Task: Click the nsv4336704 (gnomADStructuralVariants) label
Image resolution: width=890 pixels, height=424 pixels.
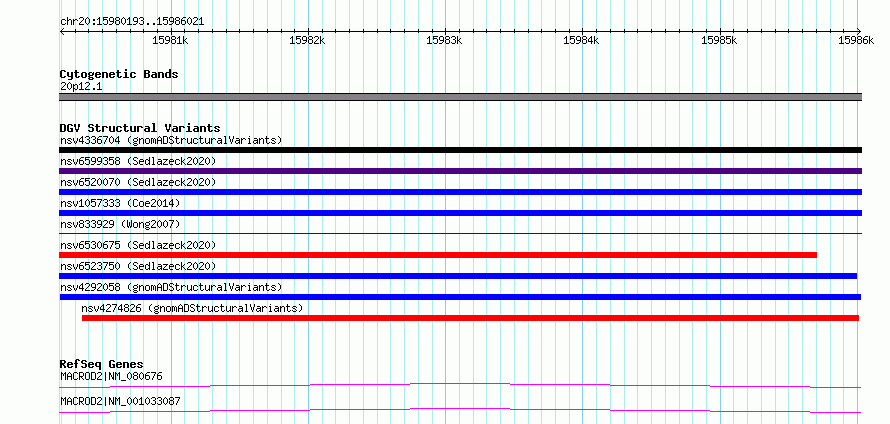Action: (x=171, y=140)
